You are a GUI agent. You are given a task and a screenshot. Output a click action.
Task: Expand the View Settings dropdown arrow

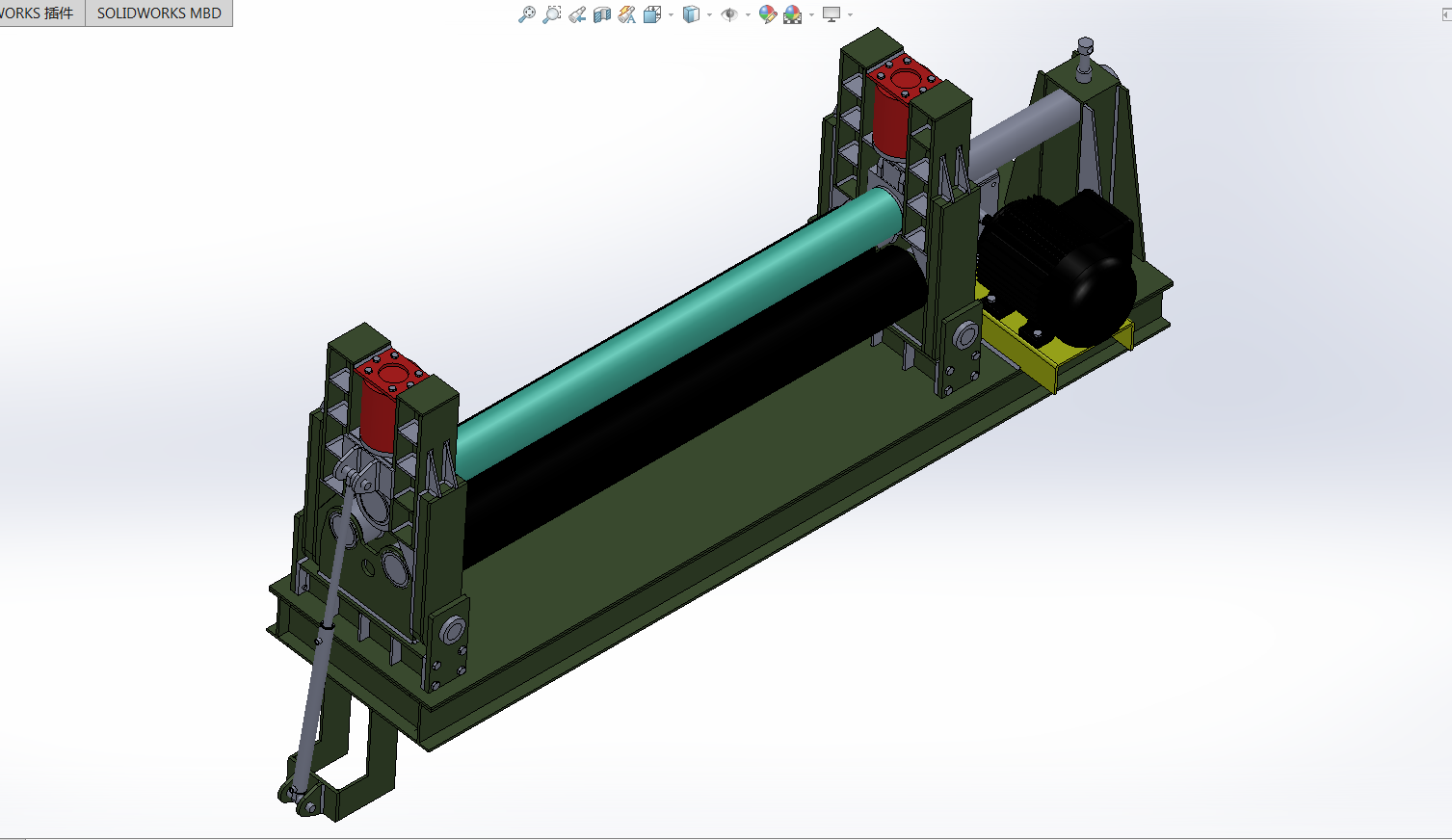[850, 14]
